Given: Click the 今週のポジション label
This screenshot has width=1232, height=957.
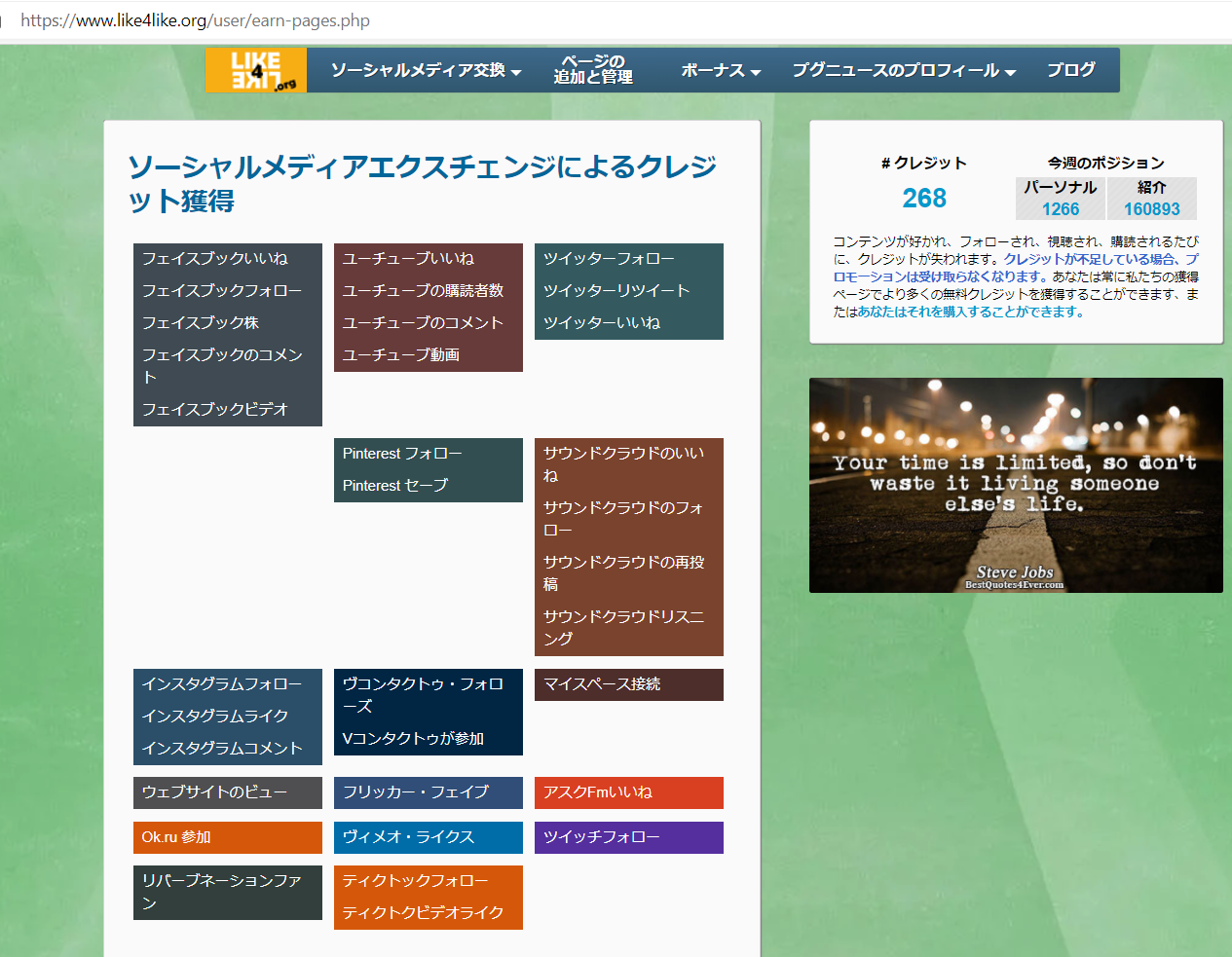Looking at the screenshot, I should [1106, 163].
